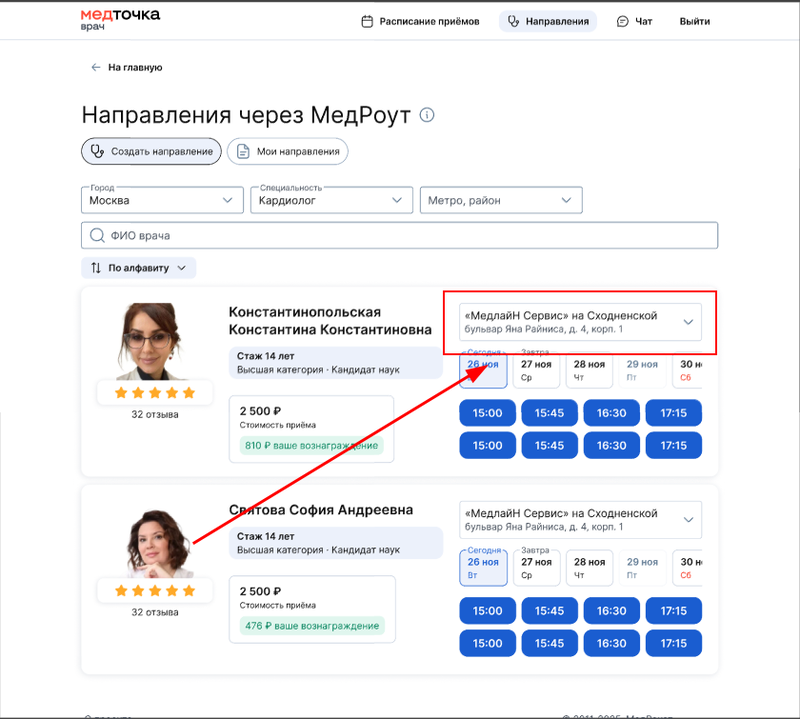Screen dimensions: 800x719
Task: Click the five-star rating under Святова's photo
Action: point(154,591)
